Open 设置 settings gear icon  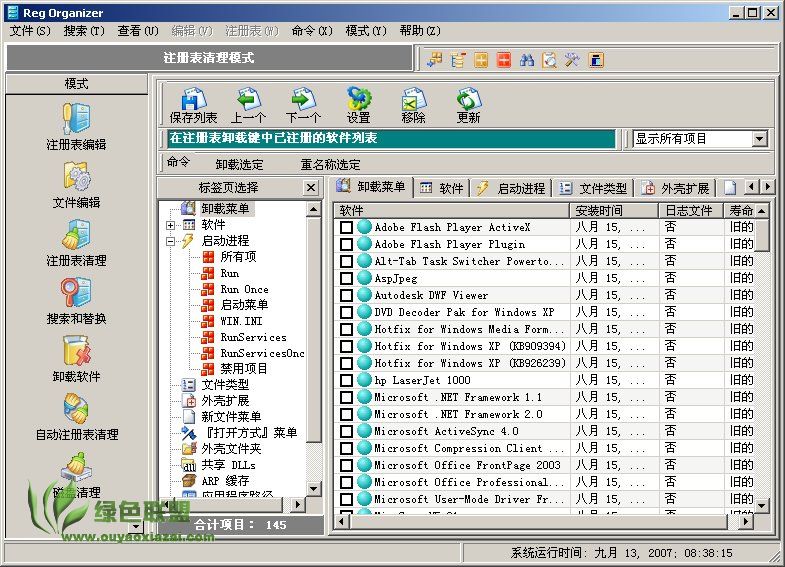(358, 105)
